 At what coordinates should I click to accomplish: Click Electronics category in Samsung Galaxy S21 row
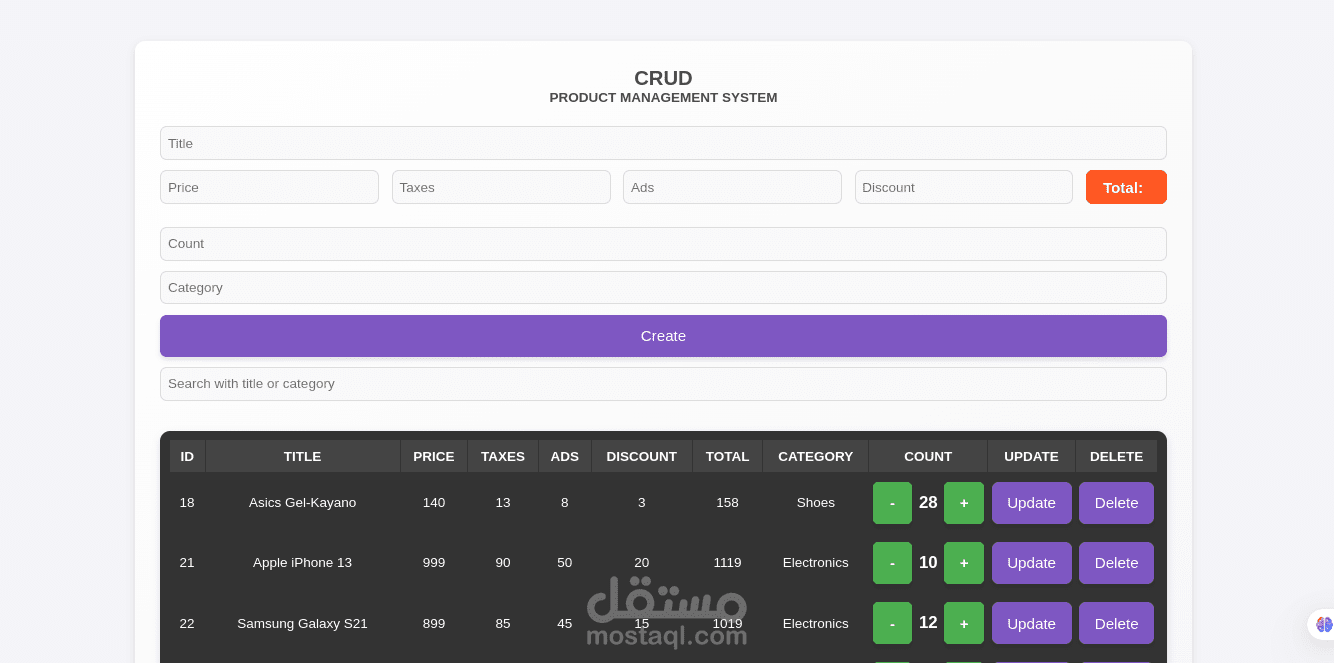coord(816,623)
